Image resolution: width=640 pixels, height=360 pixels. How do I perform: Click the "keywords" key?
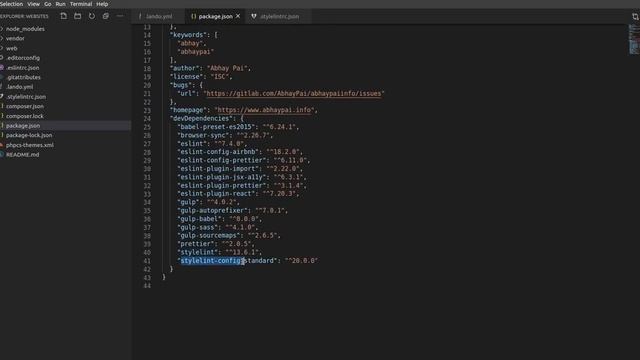[x=188, y=35]
